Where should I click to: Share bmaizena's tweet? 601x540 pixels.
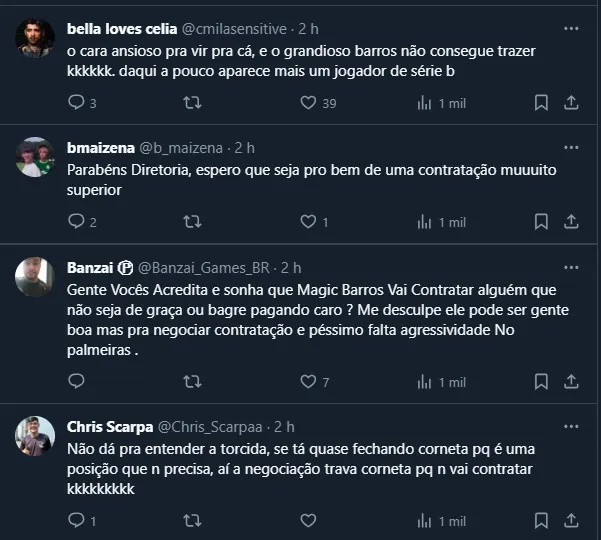point(572,222)
